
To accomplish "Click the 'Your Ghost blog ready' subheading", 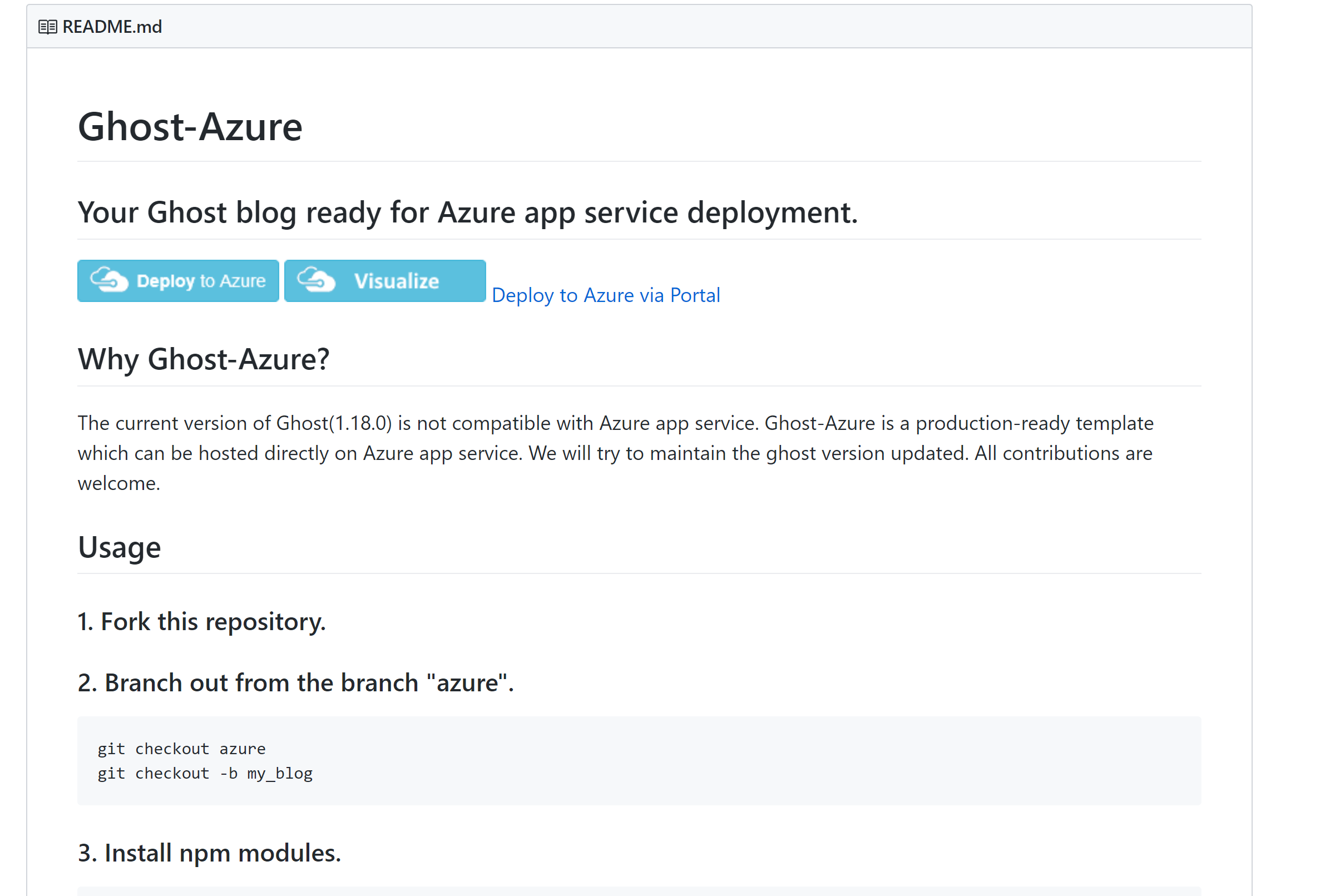I will click(x=468, y=212).
